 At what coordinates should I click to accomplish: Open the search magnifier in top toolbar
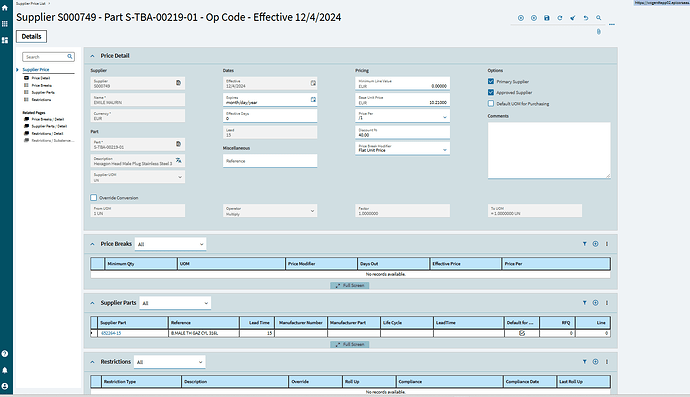pos(598,18)
